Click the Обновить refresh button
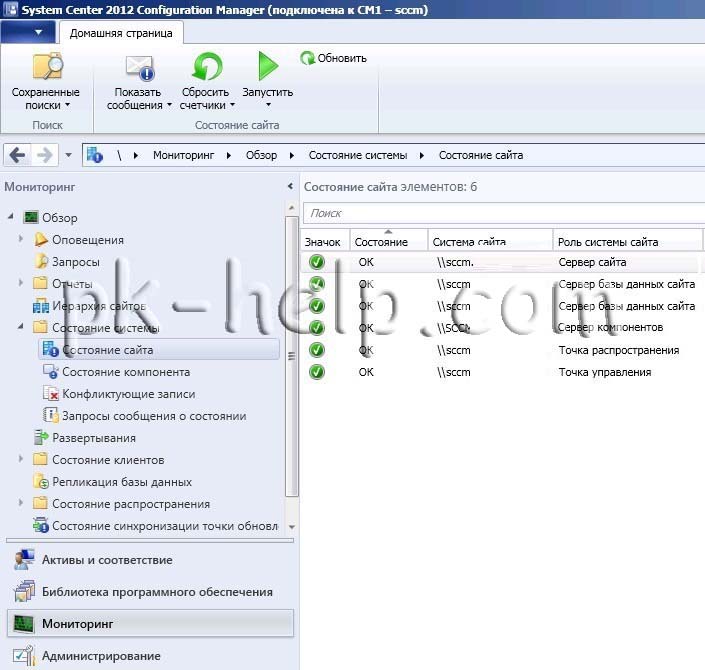This screenshot has height=670, width=705. pyautogui.click(x=333, y=58)
